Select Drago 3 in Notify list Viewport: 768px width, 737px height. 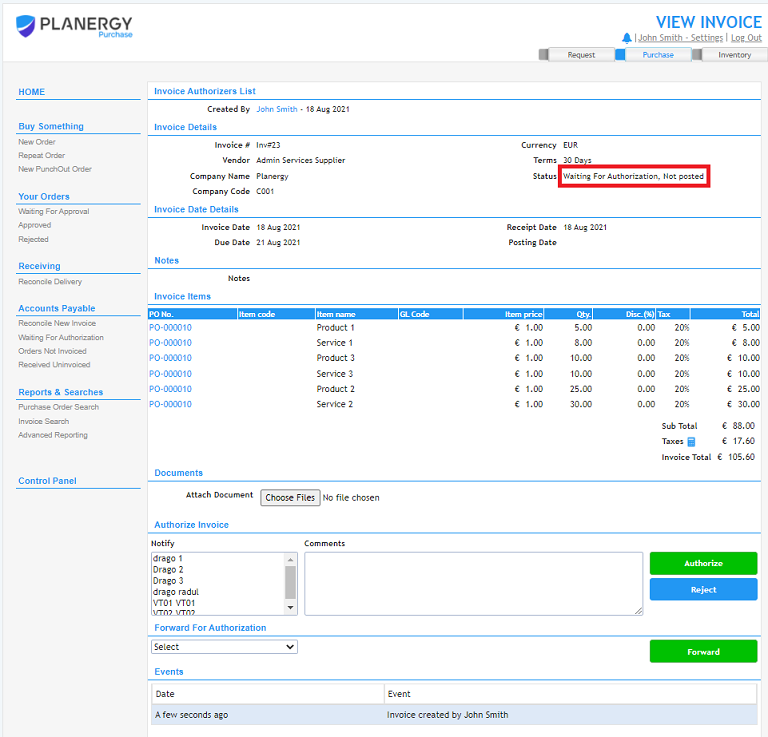pos(168,581)
